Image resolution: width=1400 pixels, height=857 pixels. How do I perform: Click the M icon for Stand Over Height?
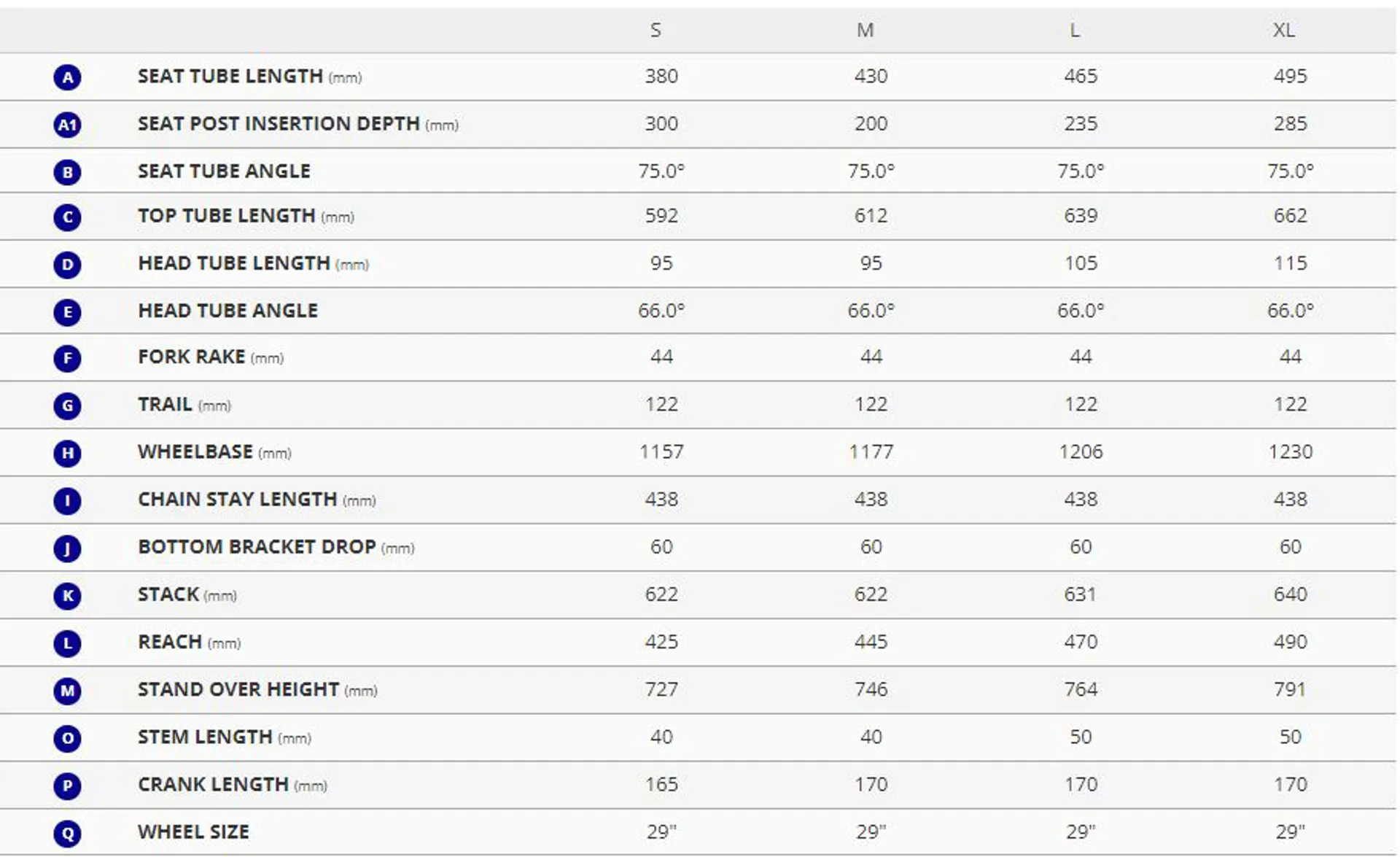click(x=67, y=691)
